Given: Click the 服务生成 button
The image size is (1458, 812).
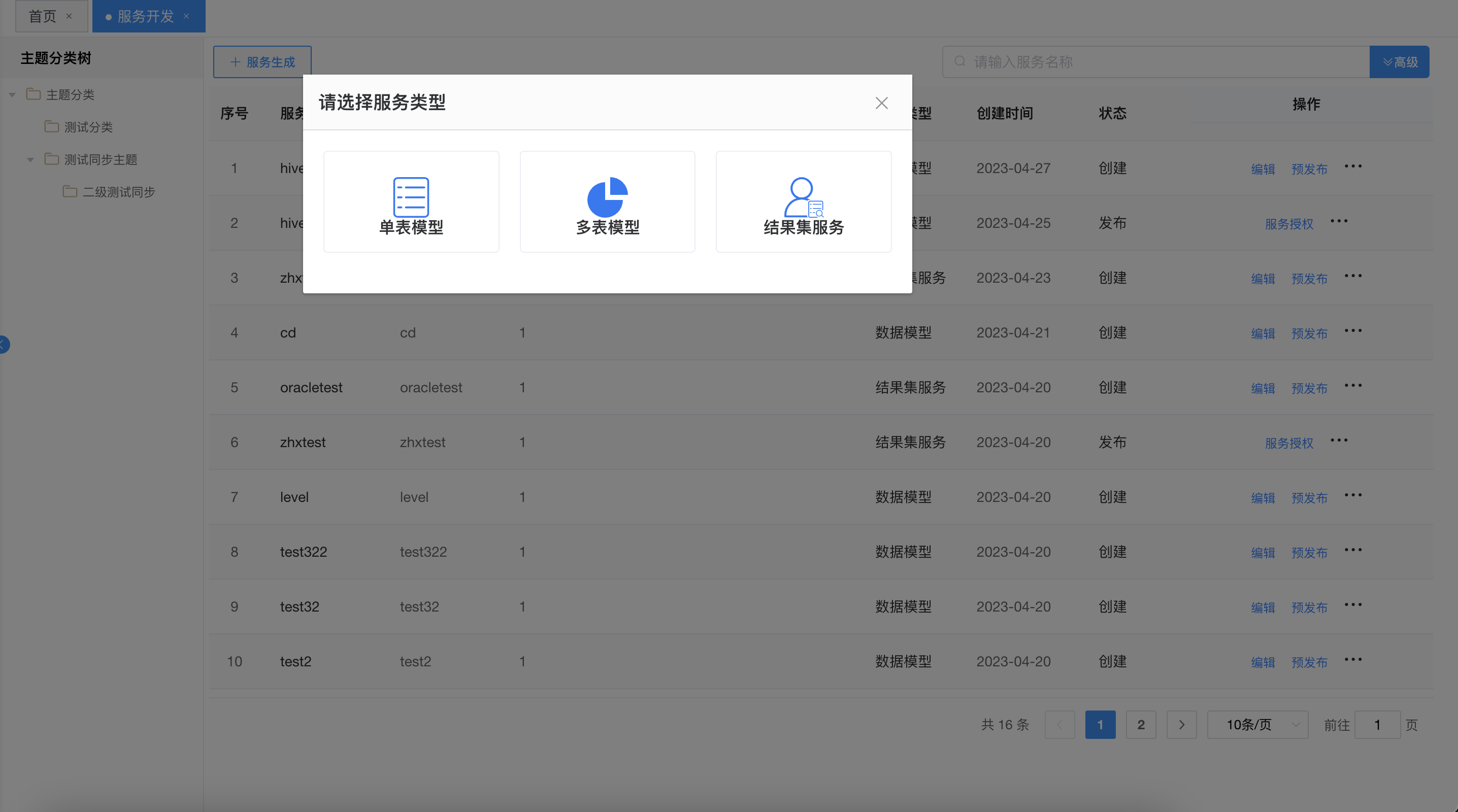Looking at the screenshot, I should 262,62.
